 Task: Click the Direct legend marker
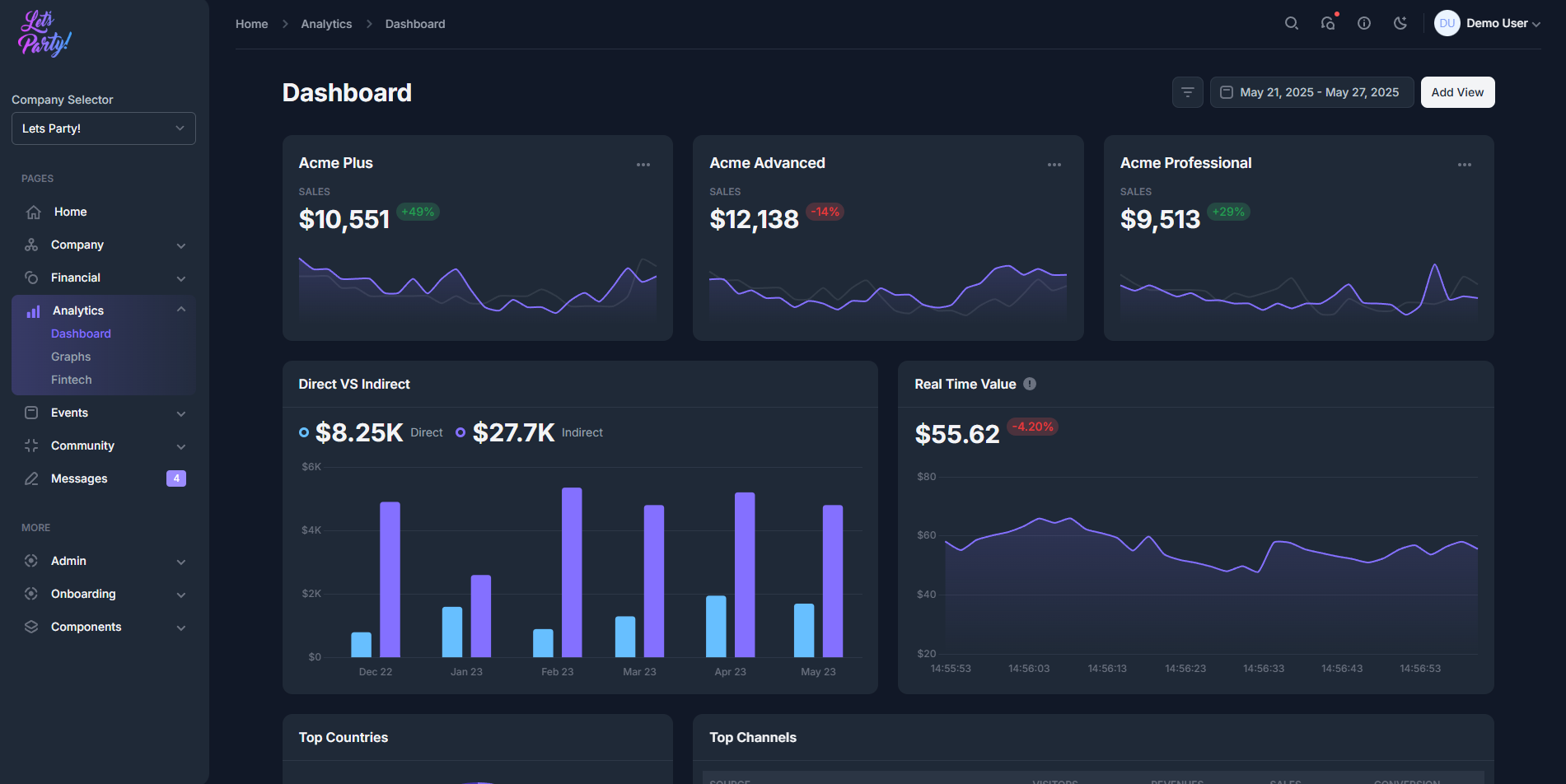(304, 432)
